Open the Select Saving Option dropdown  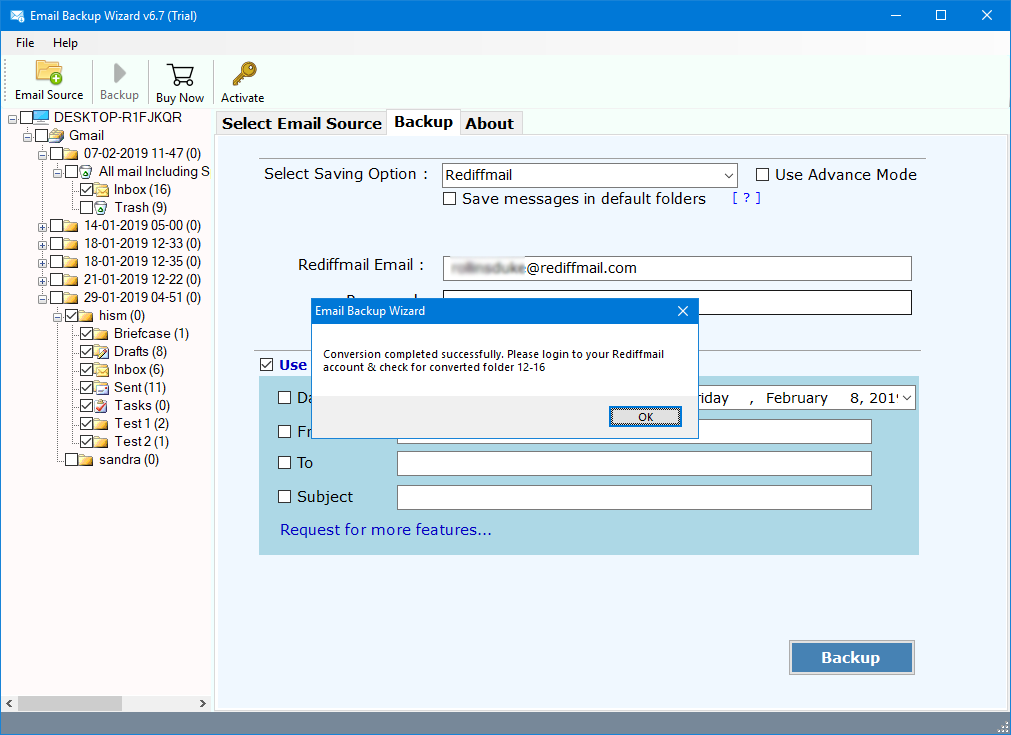[590, 175]
